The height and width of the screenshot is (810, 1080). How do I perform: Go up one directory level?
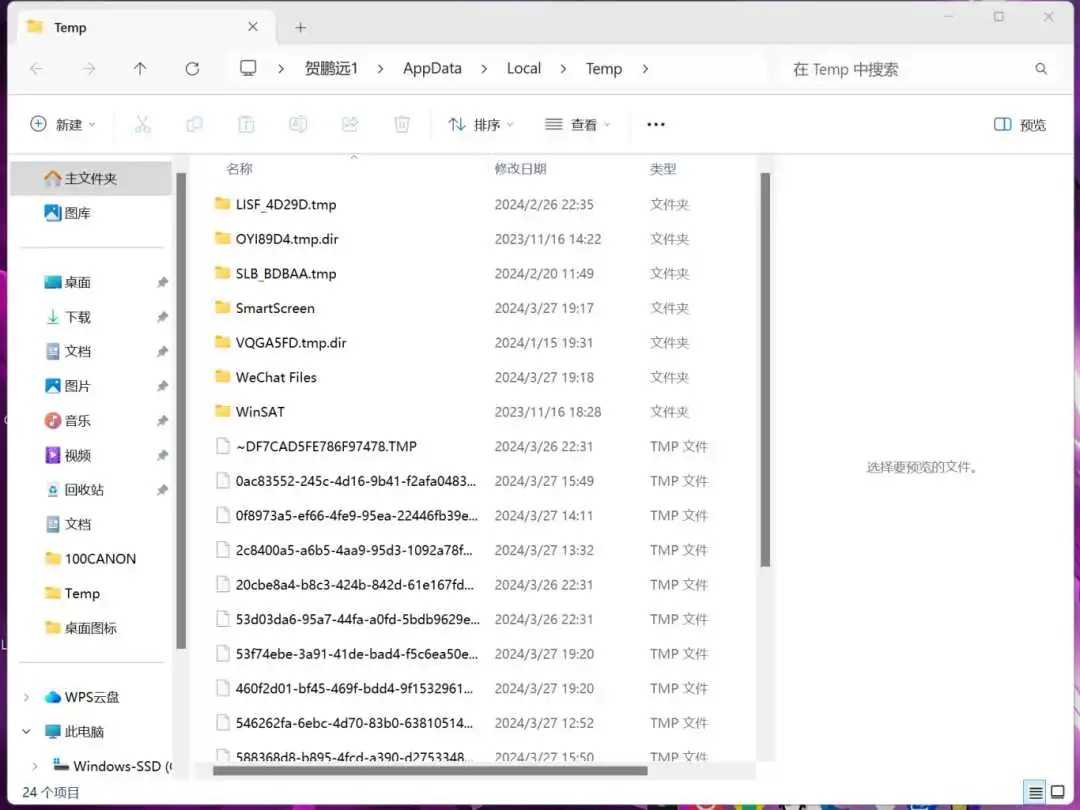tap(140, 69)
